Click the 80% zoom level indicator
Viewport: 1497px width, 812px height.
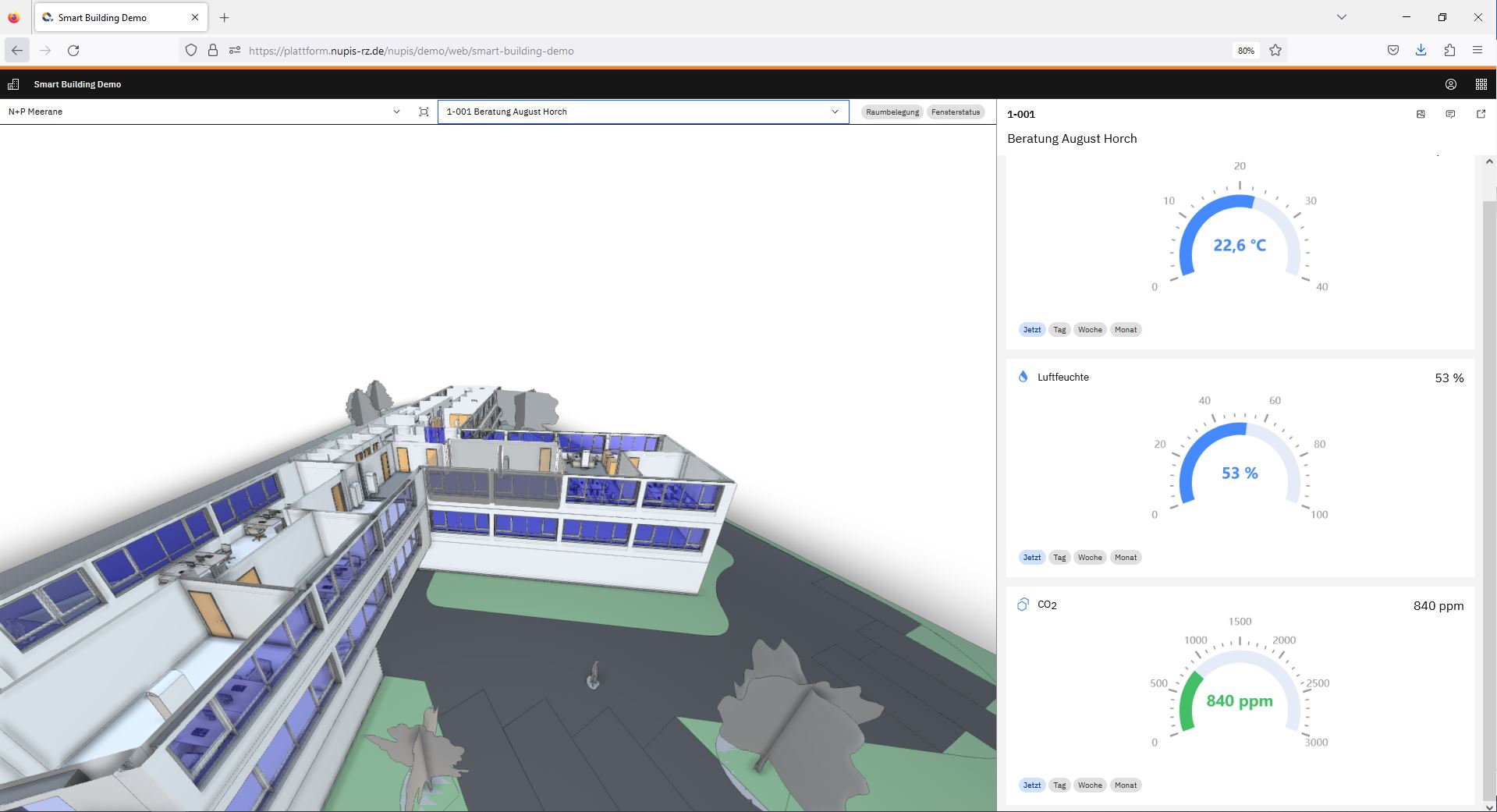1246,50
